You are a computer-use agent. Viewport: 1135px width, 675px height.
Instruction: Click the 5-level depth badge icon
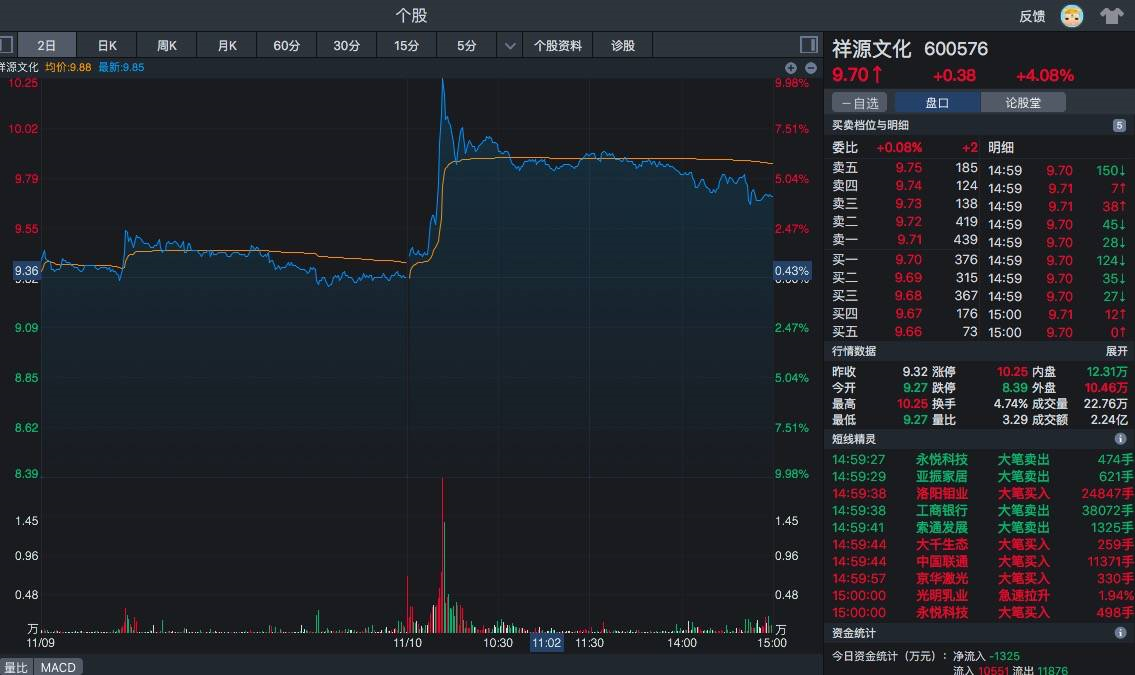(x=1119, y=125)
